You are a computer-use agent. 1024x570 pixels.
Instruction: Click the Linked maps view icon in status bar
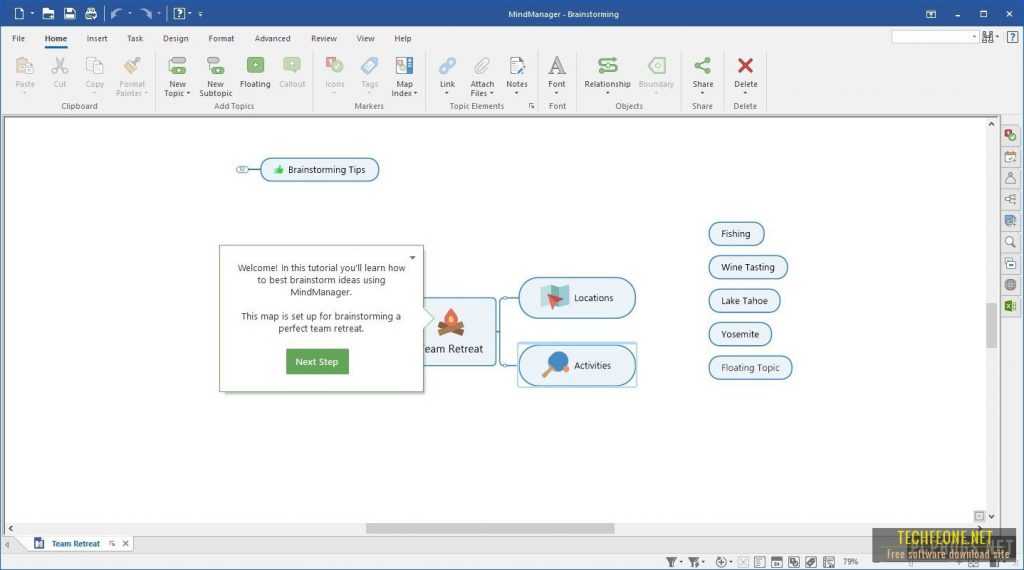[x=793, y=562]
